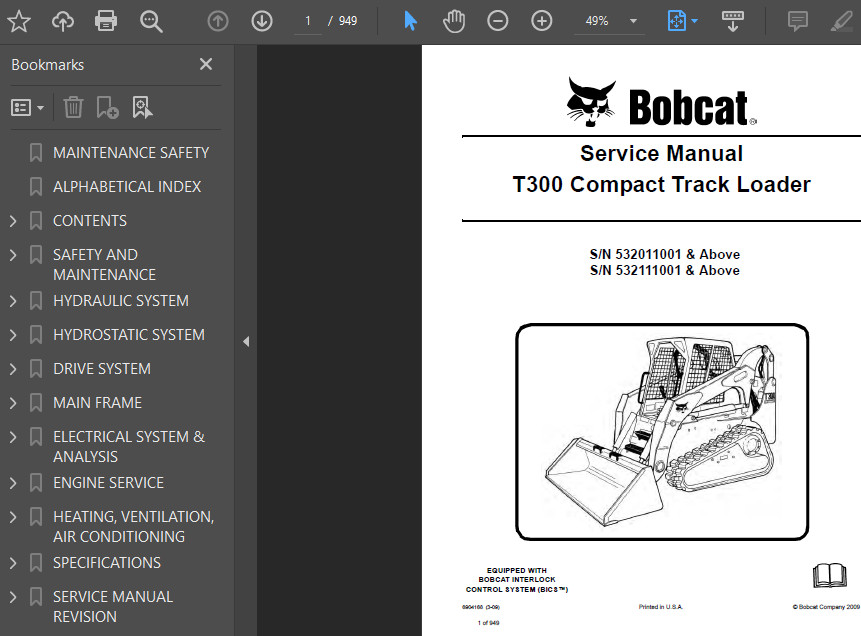Jump to ELECTRICAL SYSTEM & ANALYSIS section
This screenshot has width=861, height=636.
[x=128, y=447]
